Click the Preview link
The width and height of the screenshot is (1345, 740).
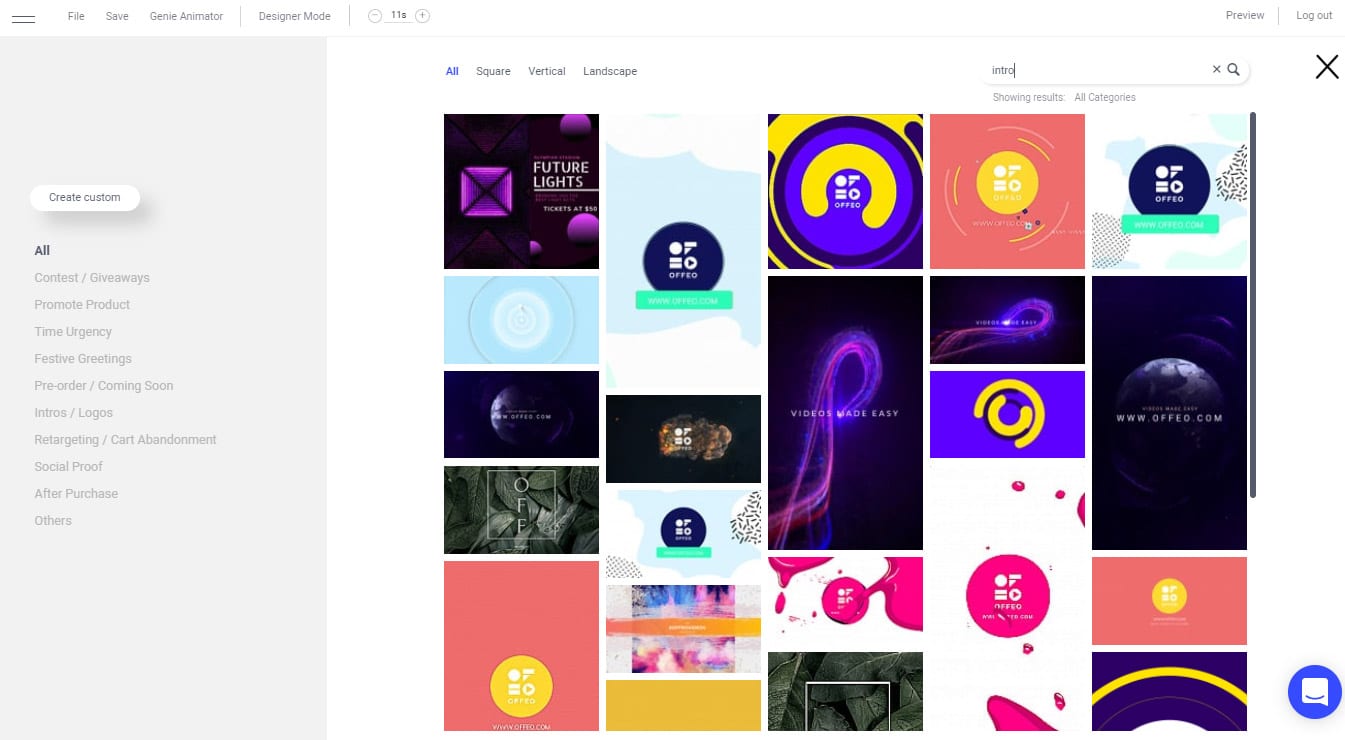pyautogui.click(x=1245, y=15)
